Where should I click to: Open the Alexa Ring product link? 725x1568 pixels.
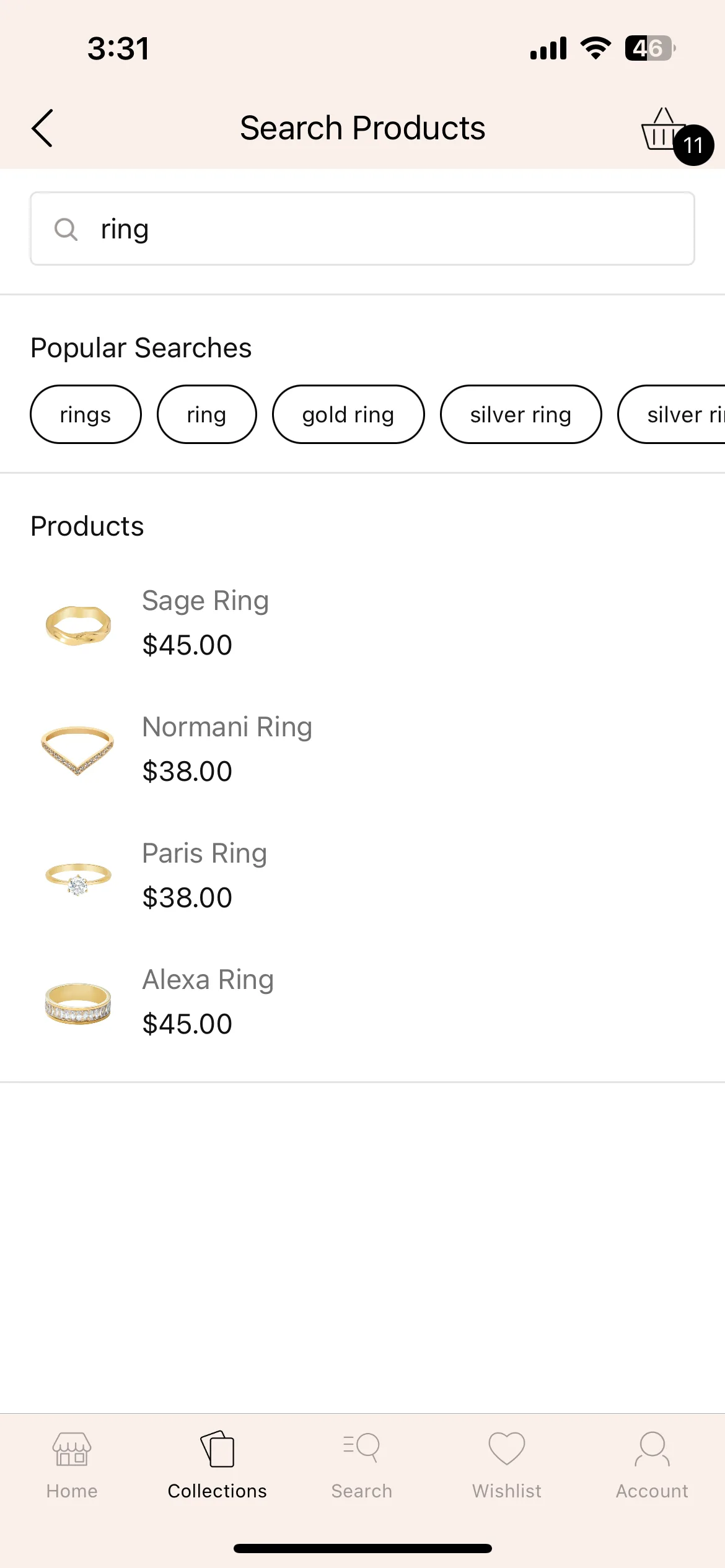(208, 980)
